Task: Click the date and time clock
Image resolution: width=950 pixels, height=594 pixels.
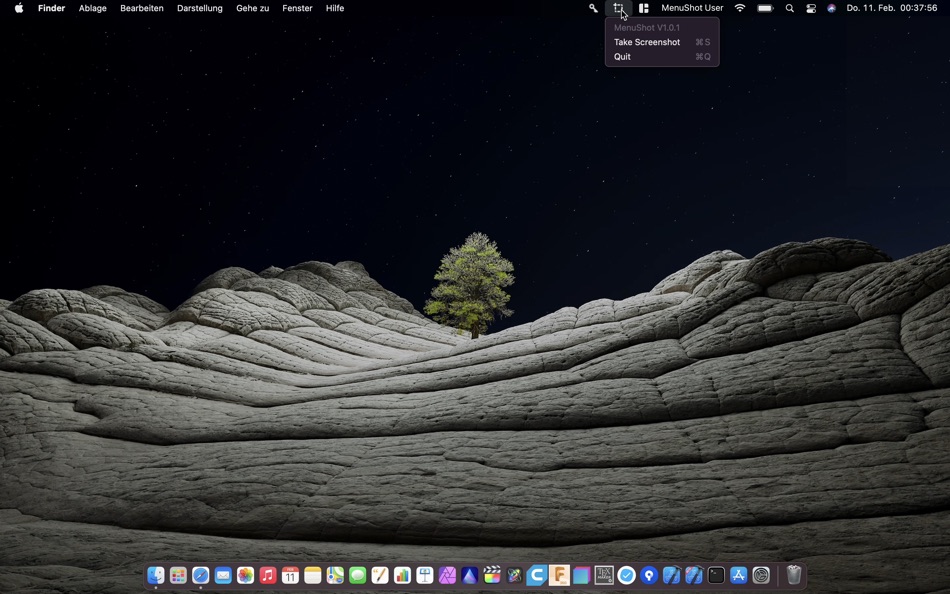Action: pos(891,8)
